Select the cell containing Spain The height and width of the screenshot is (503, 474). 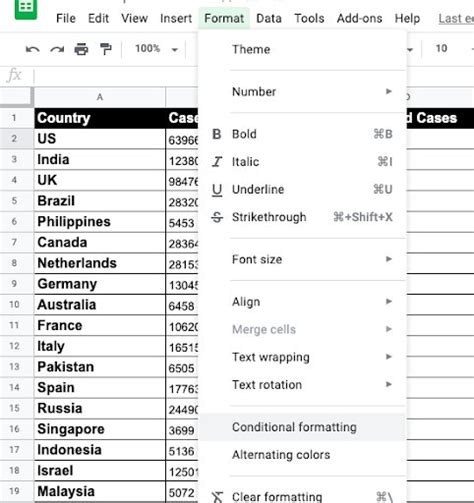(x=100, y=388)
